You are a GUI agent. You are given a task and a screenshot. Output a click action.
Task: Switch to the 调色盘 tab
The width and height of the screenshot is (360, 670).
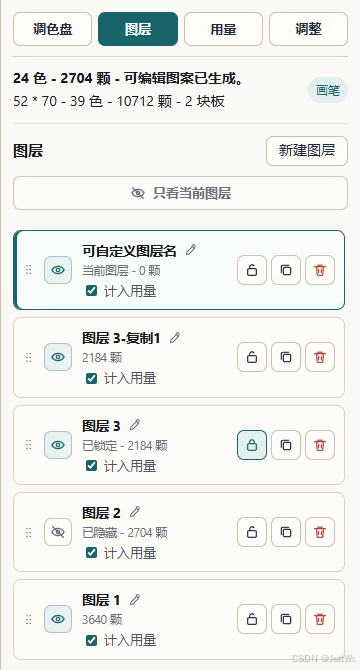point(53,29)
